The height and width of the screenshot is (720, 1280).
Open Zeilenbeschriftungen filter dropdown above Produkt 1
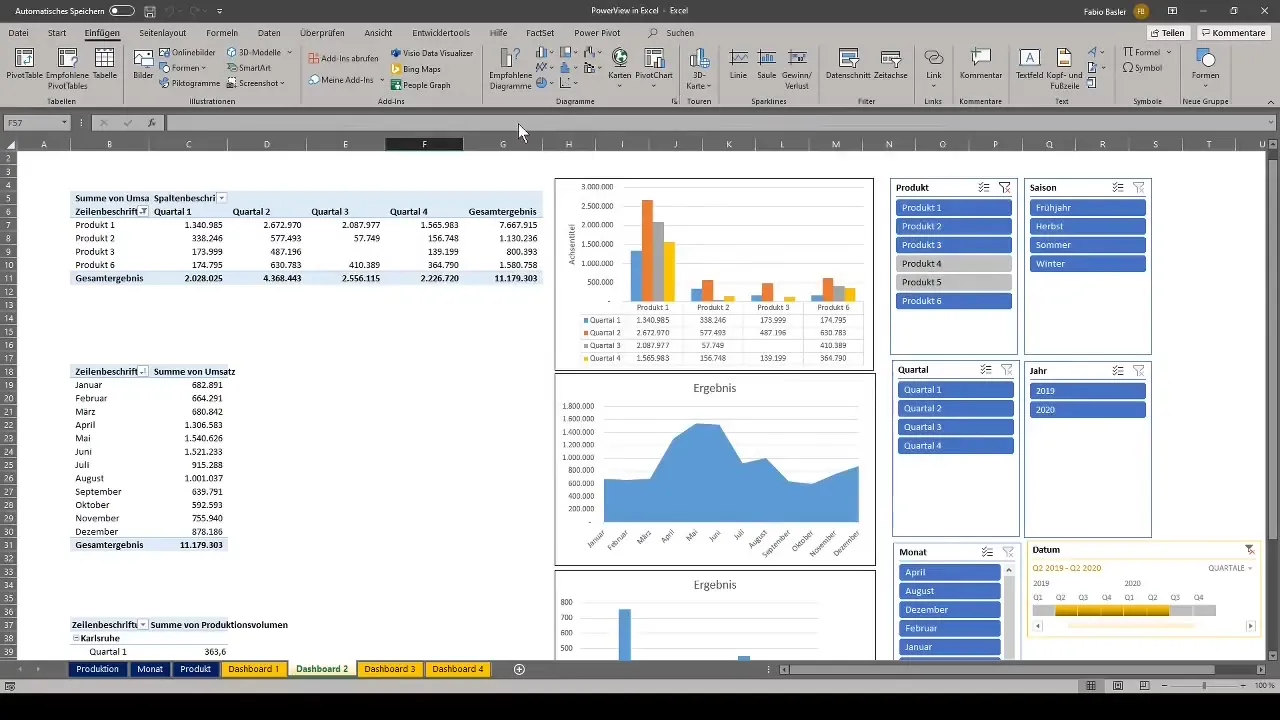coord(144,212)
